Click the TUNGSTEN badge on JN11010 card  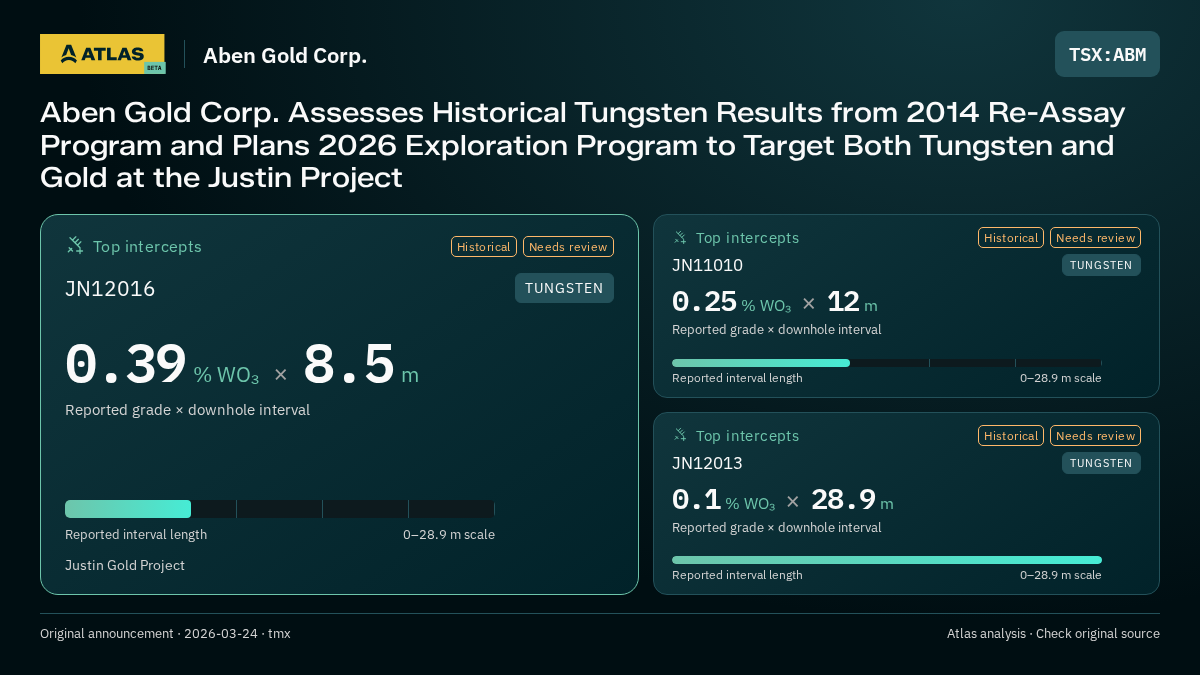(x=1101, y=265)
